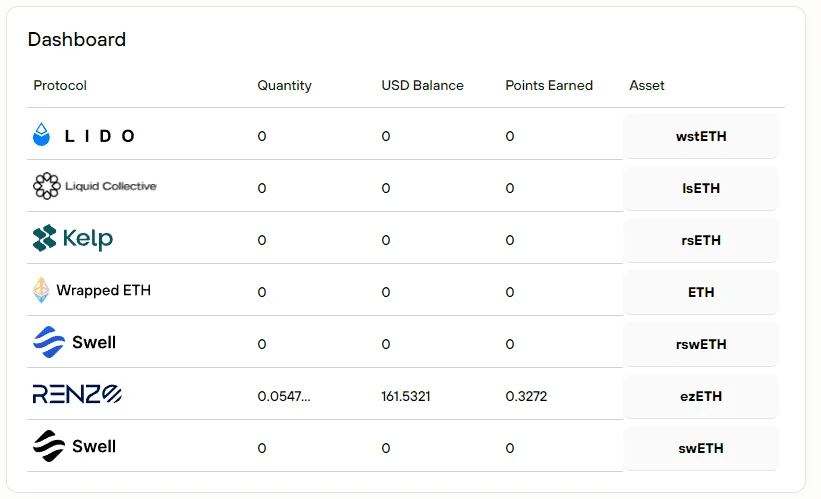Viewport: 821px width, 499px height.
Task: Click the Kelp row USD balance value
Action: point(386,240)
